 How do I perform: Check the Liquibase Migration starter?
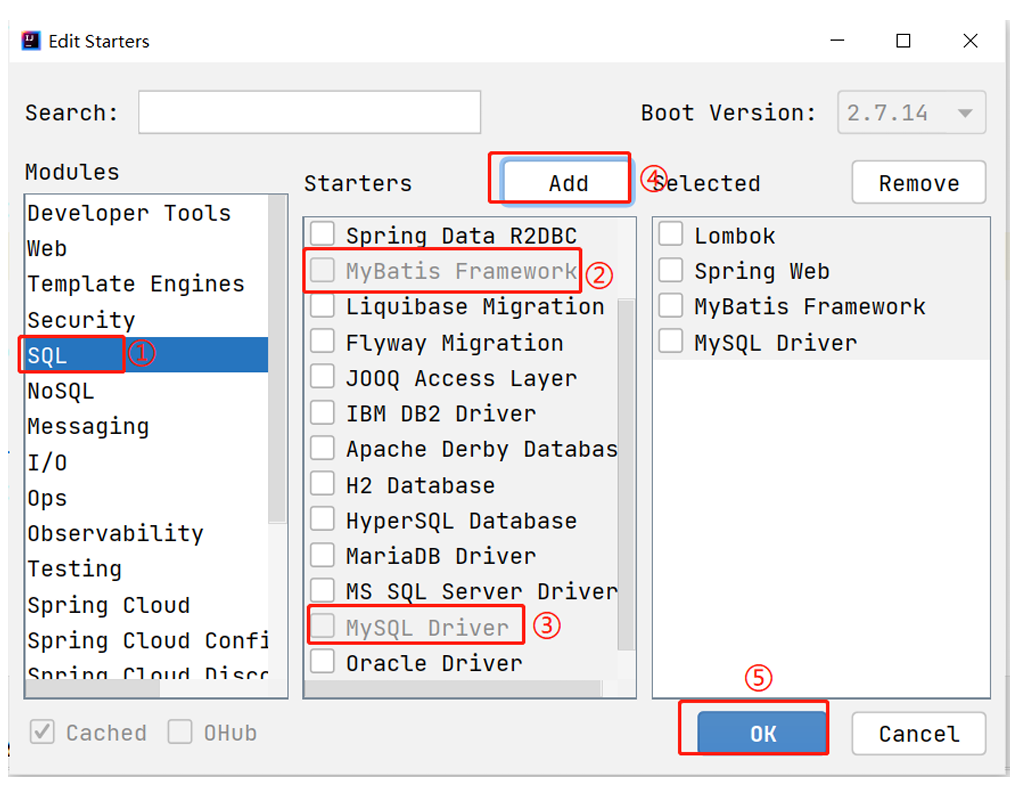tap(322, 305)
